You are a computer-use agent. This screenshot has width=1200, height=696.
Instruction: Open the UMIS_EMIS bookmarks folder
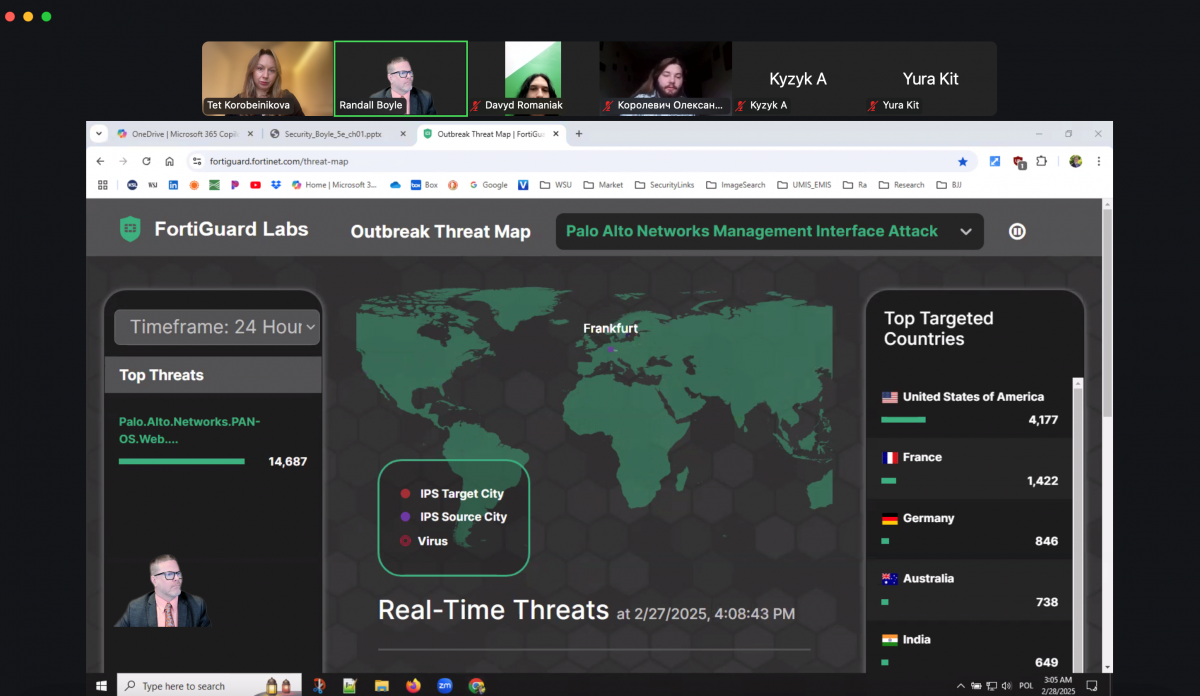804,185
